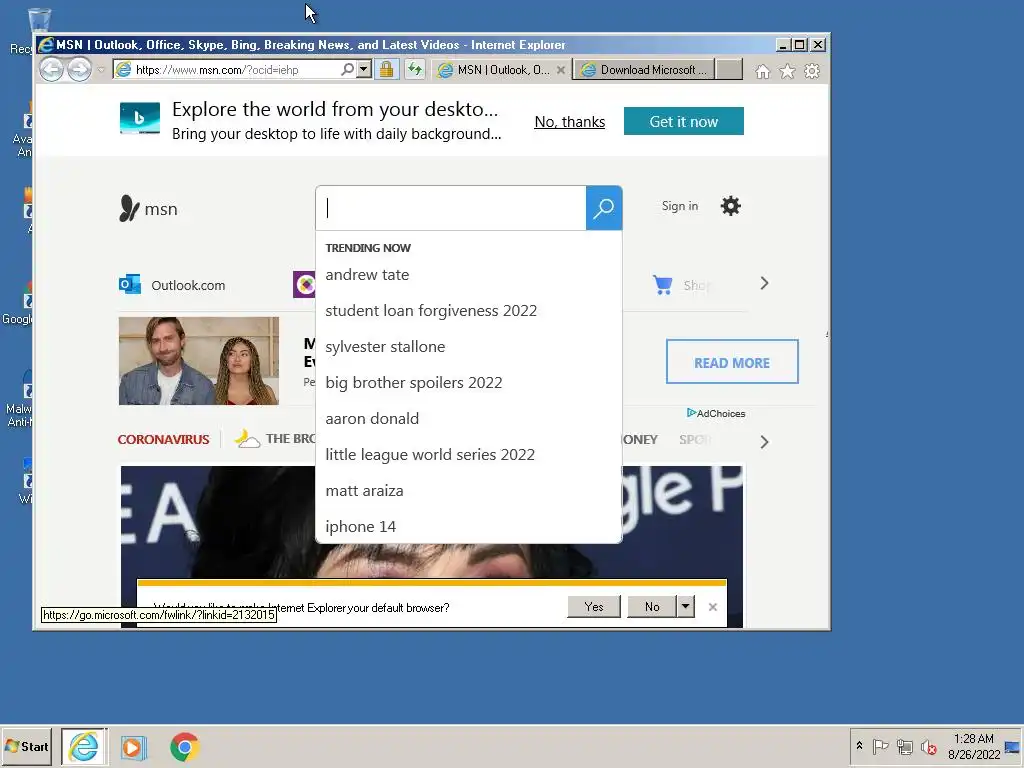Click the shopping cart icon
This screenshot has height=768, width=1024.
pos(662,285)
